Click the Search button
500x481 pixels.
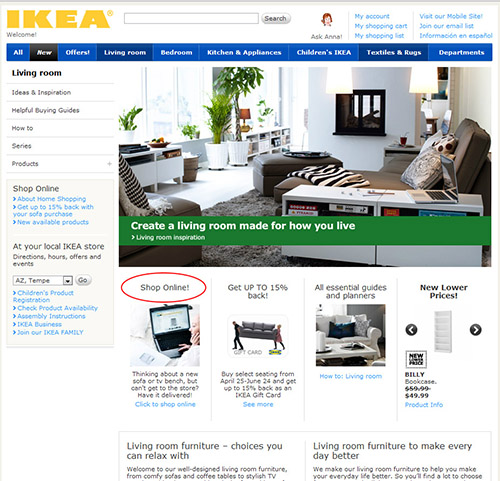[275, 18]
